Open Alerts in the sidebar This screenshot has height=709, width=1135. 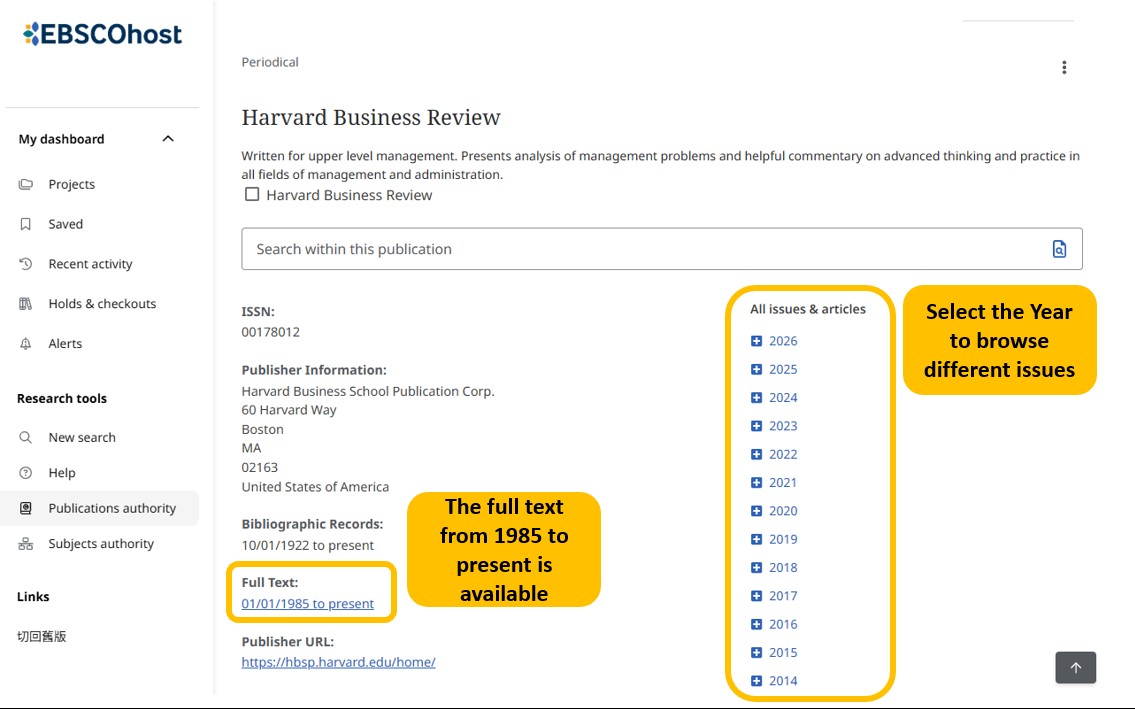click(65, 343)
